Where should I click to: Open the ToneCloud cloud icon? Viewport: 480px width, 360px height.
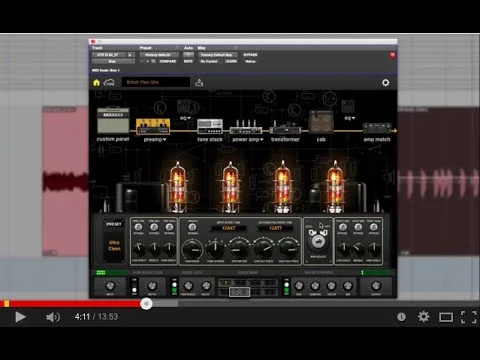(x=109, y=82)
